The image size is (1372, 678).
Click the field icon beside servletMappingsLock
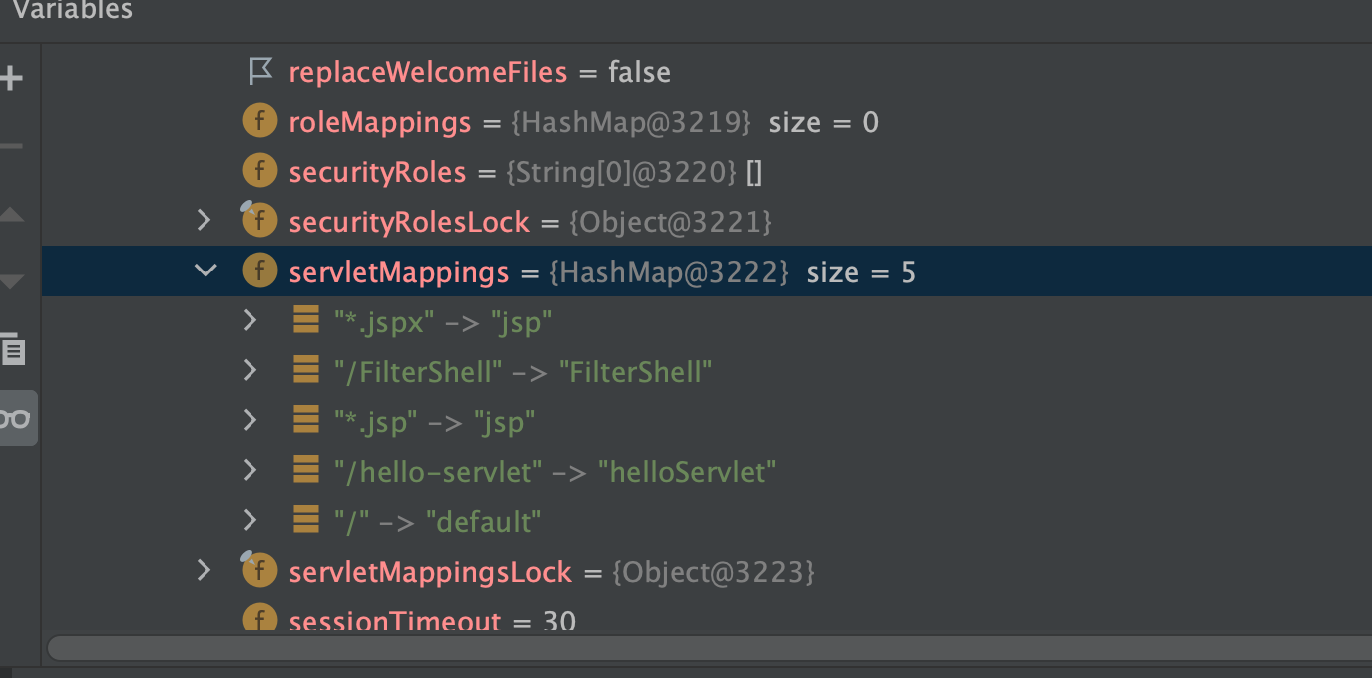click(259, 571)
